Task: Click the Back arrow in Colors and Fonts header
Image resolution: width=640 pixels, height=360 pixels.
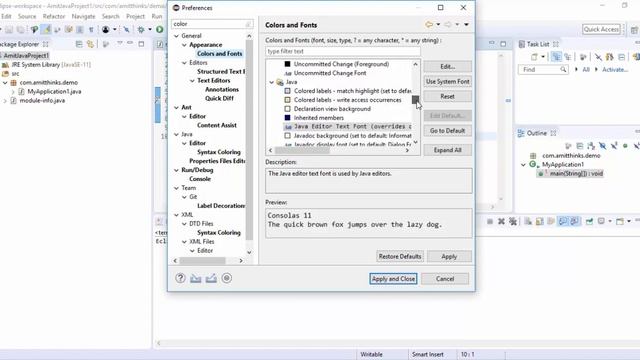Action: (x=429, y=25)
